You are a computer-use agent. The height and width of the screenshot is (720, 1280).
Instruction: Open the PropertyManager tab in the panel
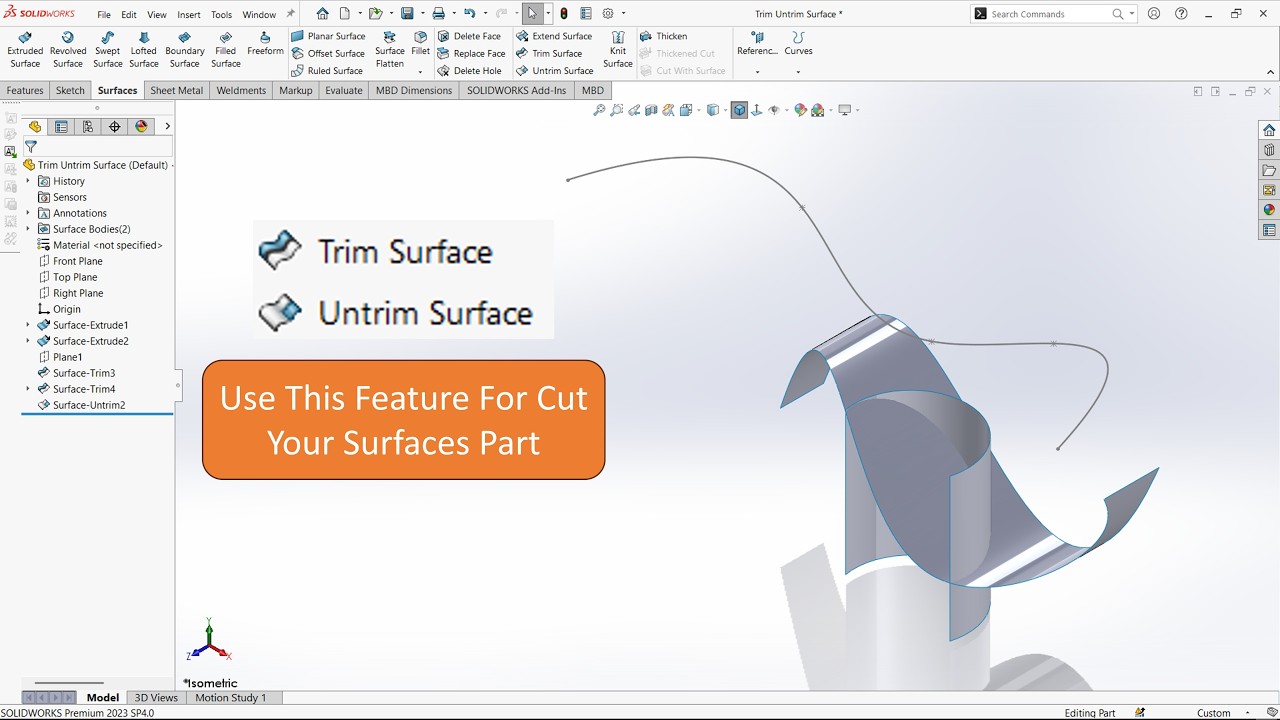[61, 127]
